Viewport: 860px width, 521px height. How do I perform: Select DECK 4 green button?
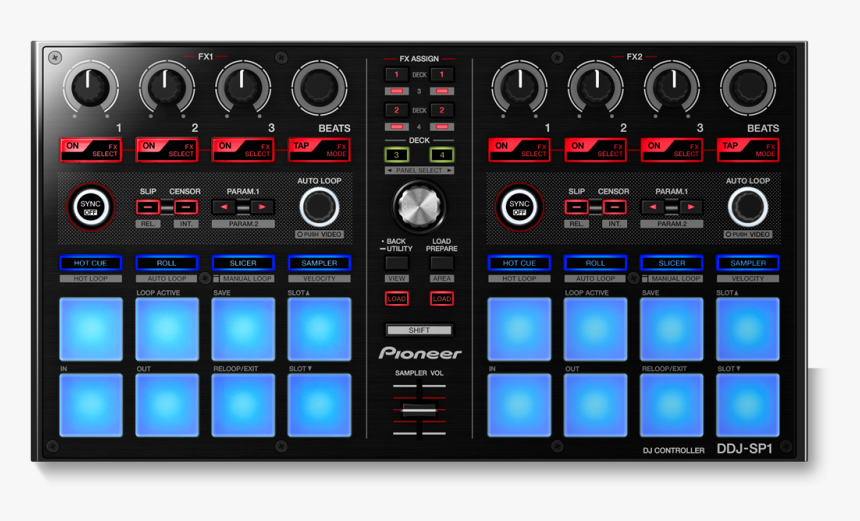click(x=442, y=155)
